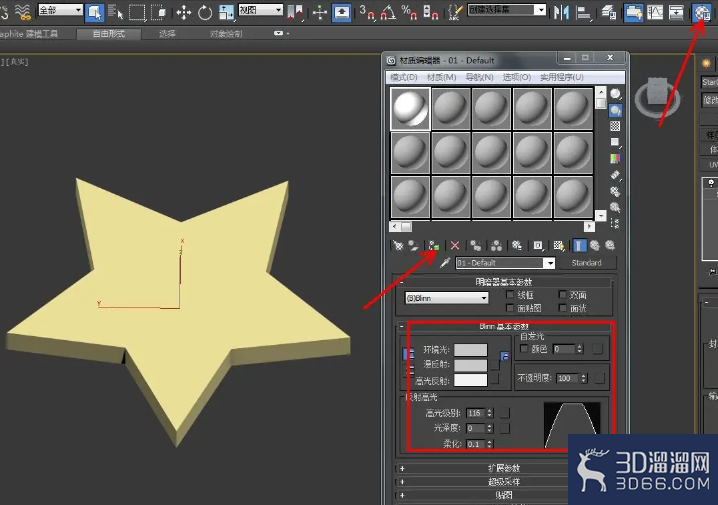This screenshot has width=718, height=505.
Task: Open the (B)Blinn shader dropdown
Action: (x=446, y=298)
